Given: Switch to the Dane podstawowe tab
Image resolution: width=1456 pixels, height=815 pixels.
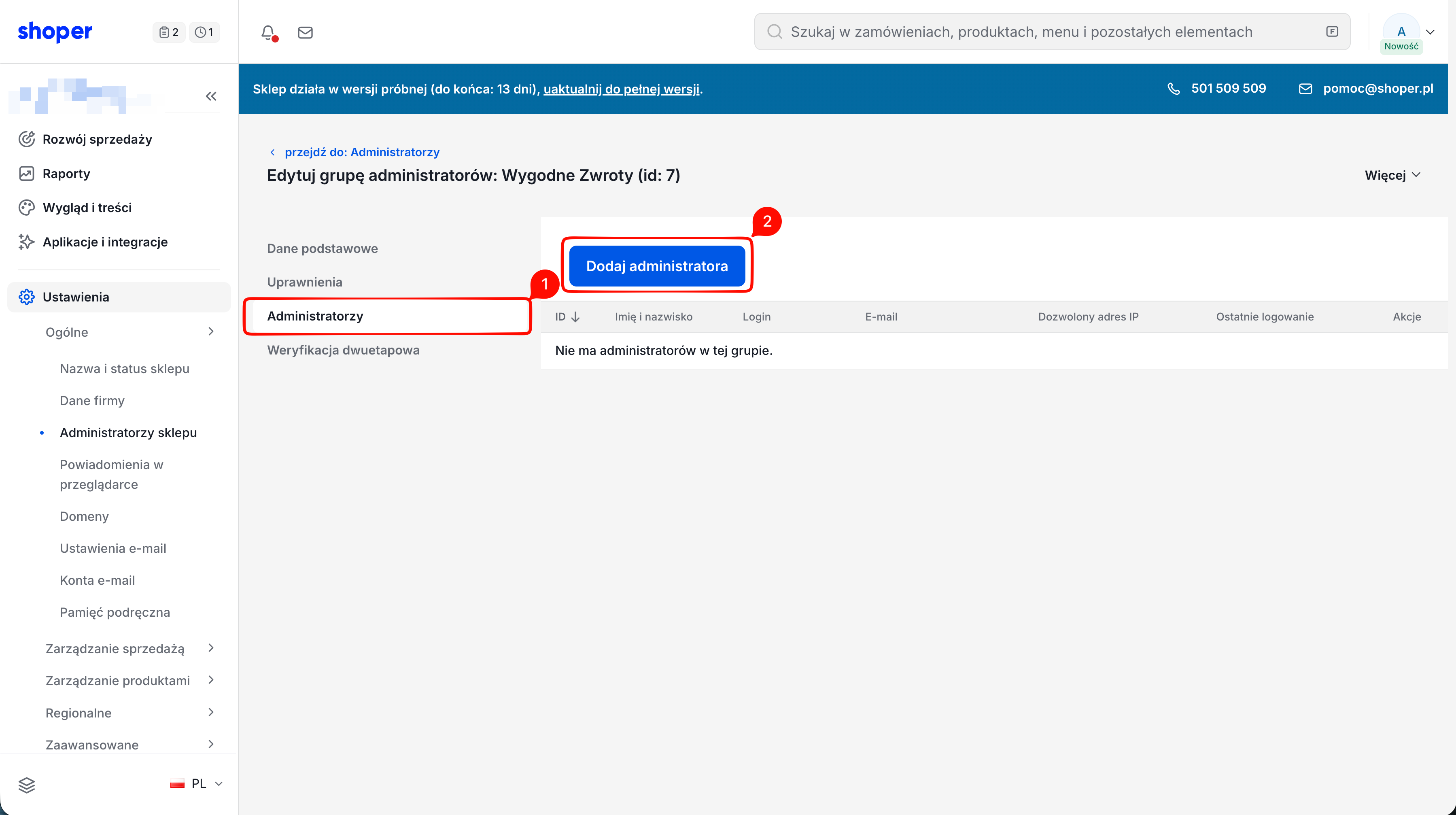Looking at the screenshot, I should click(322, 248).
